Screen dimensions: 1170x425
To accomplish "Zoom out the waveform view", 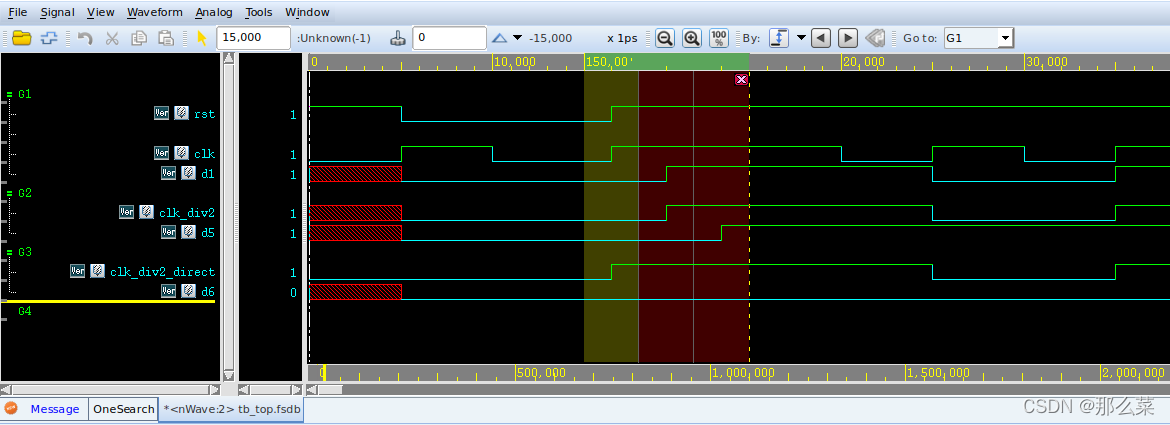I will [x=665, y=38].
